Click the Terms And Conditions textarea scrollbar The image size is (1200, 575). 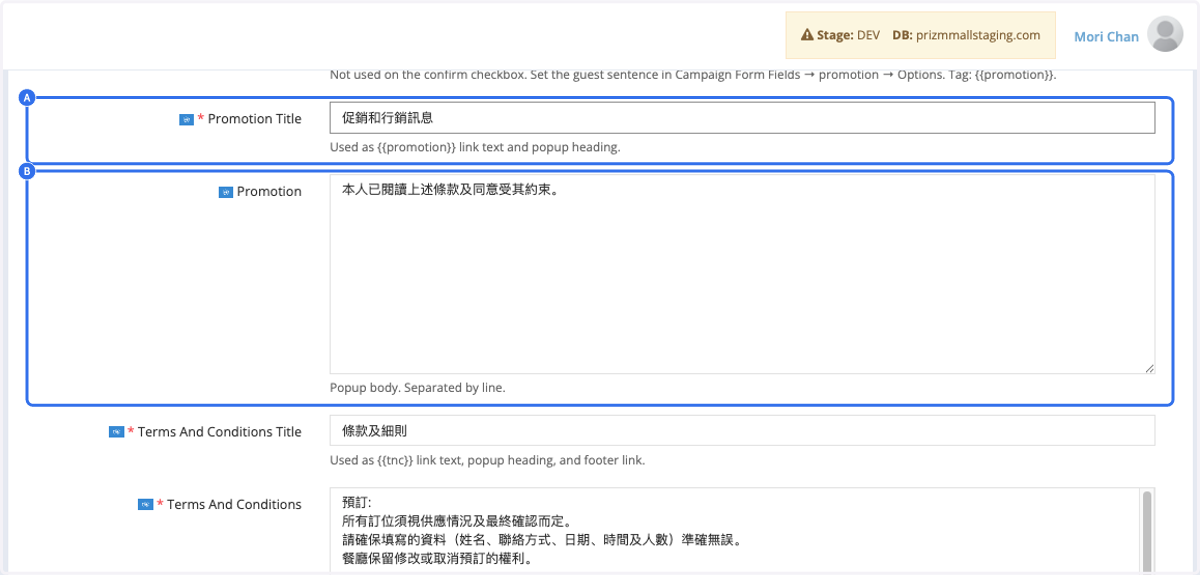(x=1147, y=531)
